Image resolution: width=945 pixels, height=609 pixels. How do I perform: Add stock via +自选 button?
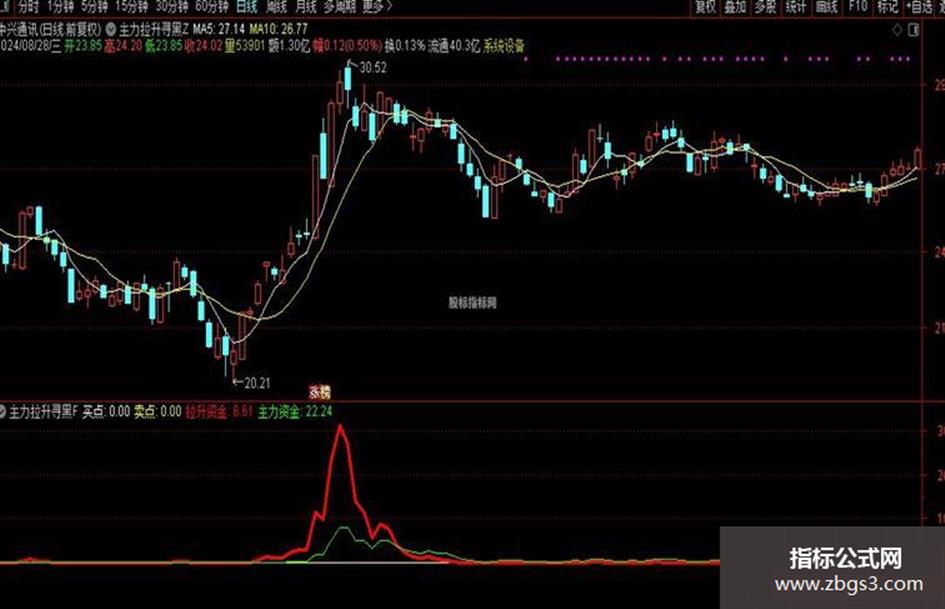[918, 7]
